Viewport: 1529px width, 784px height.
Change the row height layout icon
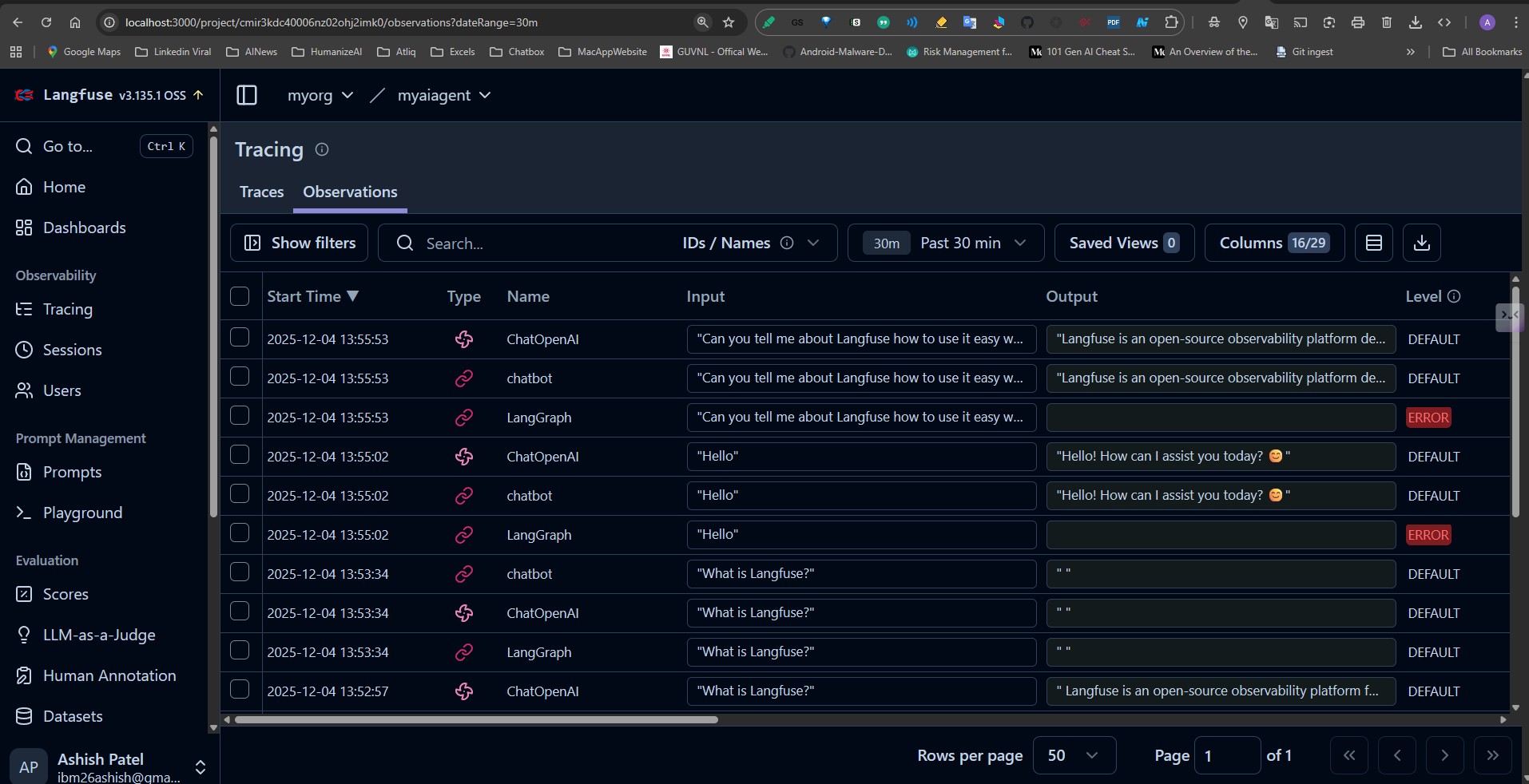click(1374, 243)
